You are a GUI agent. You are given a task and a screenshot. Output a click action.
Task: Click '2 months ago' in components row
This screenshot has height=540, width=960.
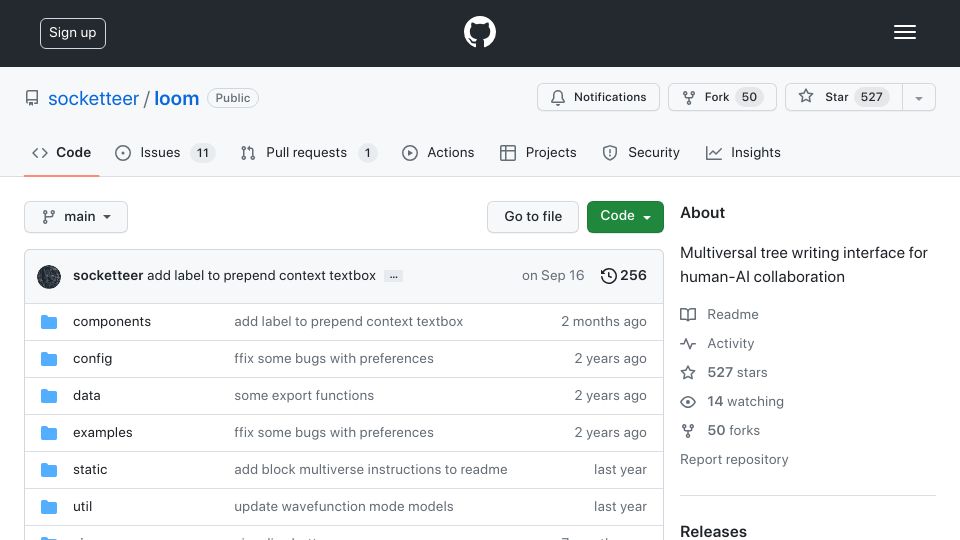(x=604, y=321)
